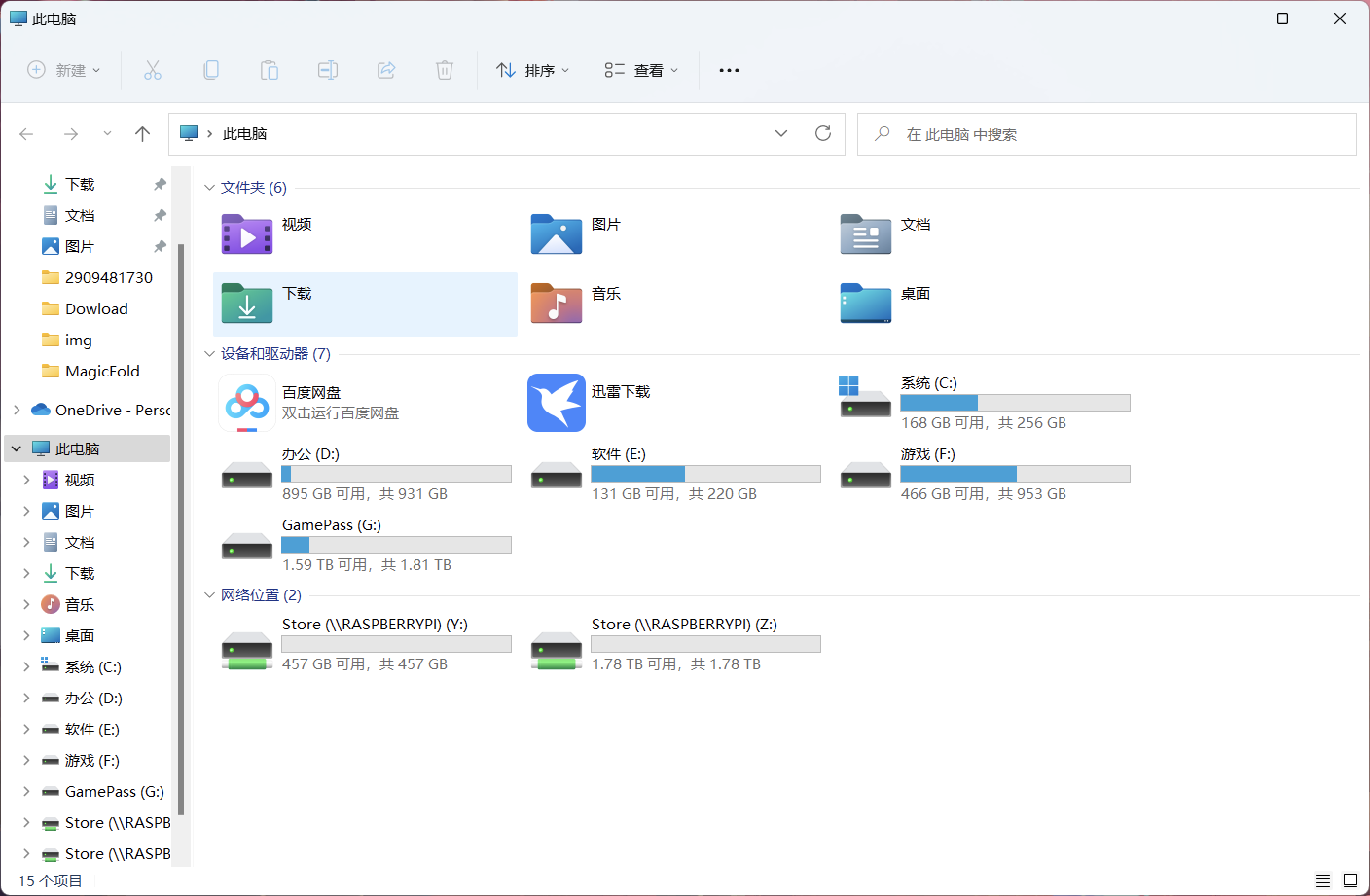Image resolution: width=1370 pixels, height=896 pixels.
Task: Switch to details view in status bar
Action: [x=1322, y=880]
